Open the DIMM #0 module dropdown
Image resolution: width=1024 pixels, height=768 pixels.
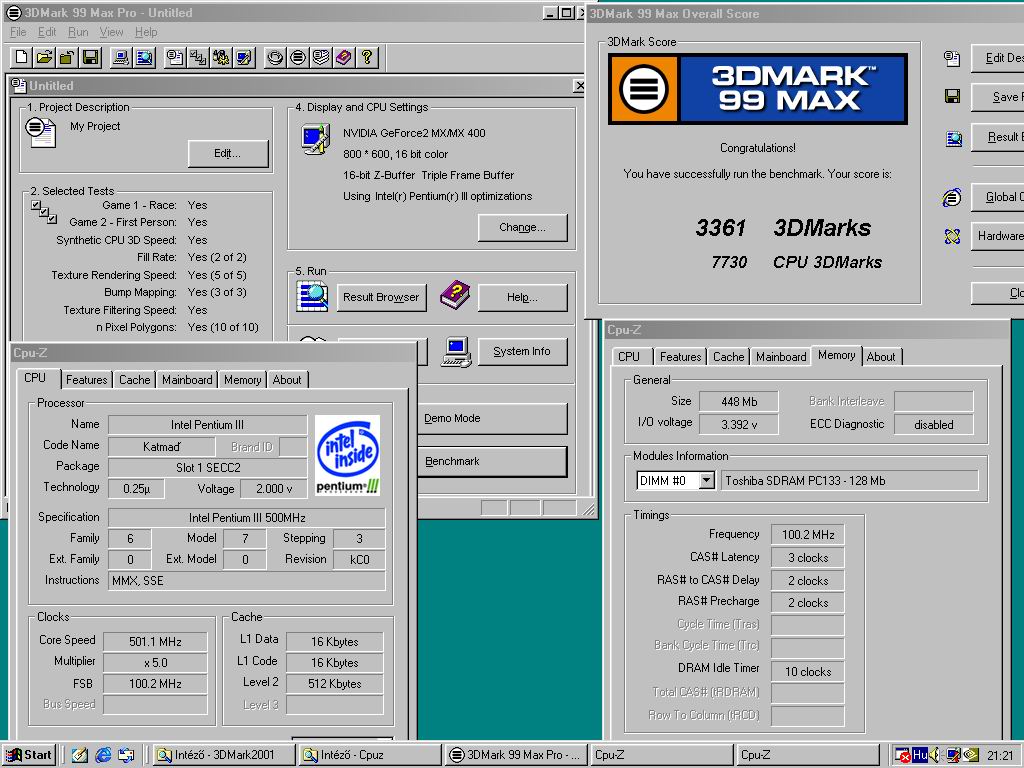pyautogui.click(x=706, y=481)
